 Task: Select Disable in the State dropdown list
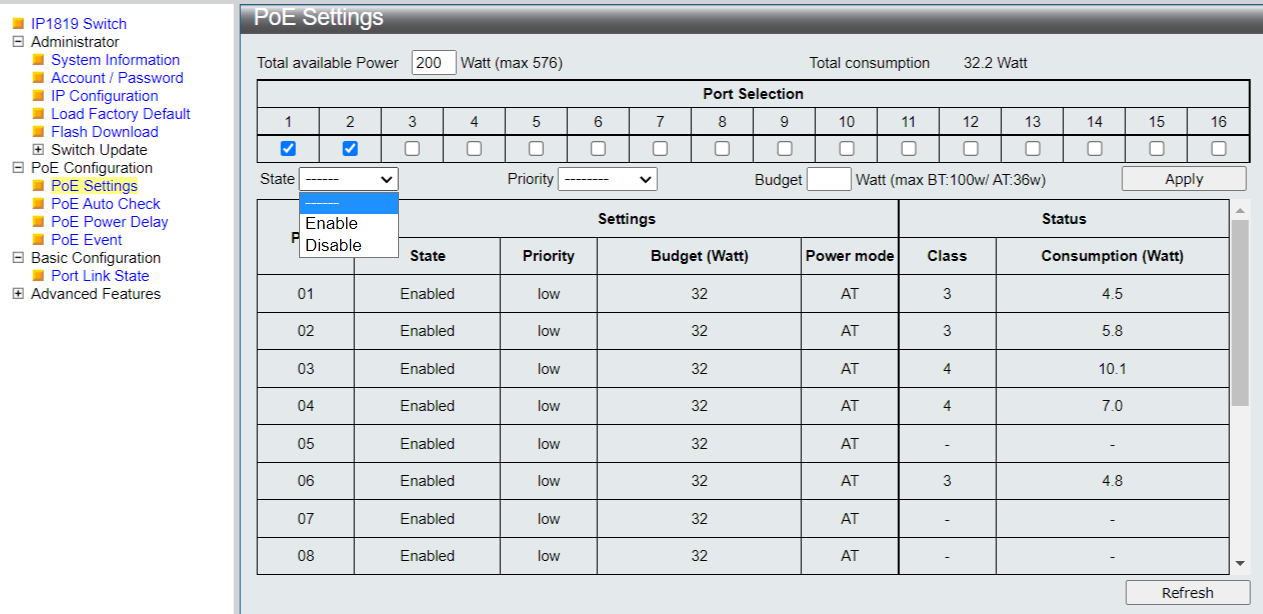334,245
